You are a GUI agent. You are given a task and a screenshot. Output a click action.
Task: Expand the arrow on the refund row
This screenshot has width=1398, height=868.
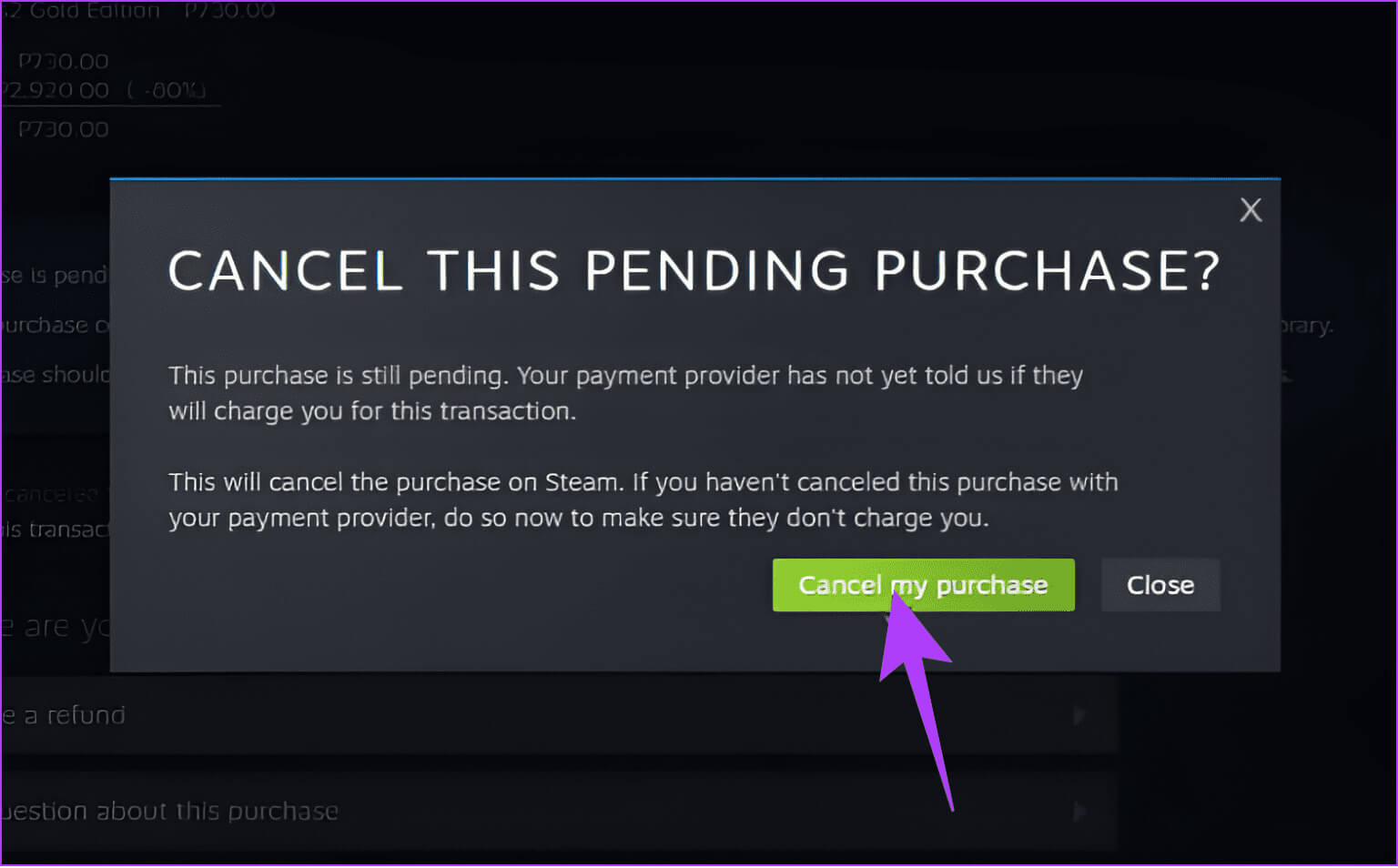tap(1079, 716)
